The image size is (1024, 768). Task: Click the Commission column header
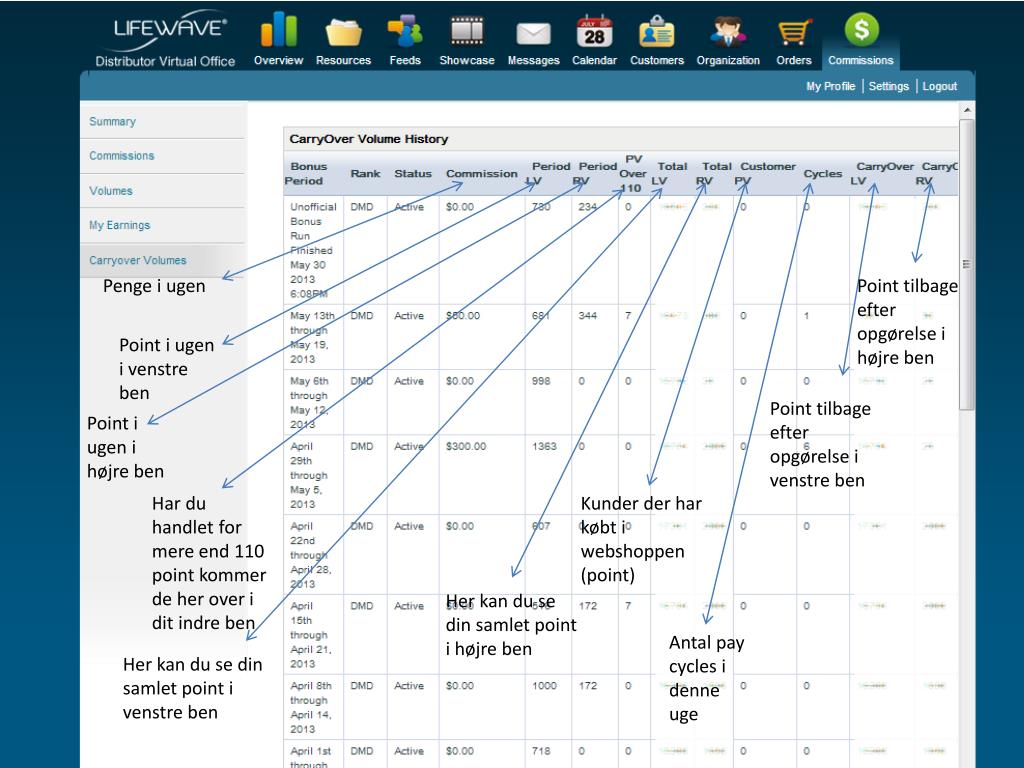pos(482,174)
